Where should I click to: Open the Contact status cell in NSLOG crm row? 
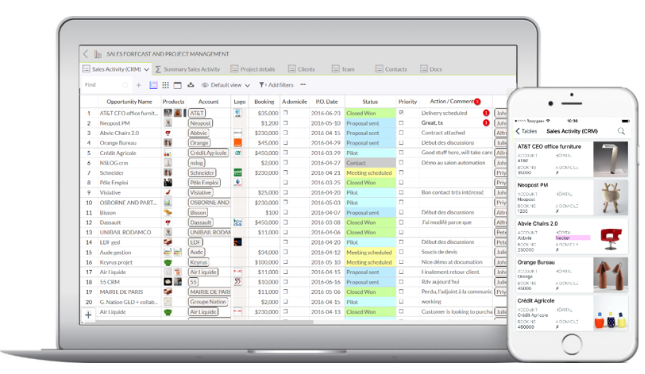coord(370,163)
